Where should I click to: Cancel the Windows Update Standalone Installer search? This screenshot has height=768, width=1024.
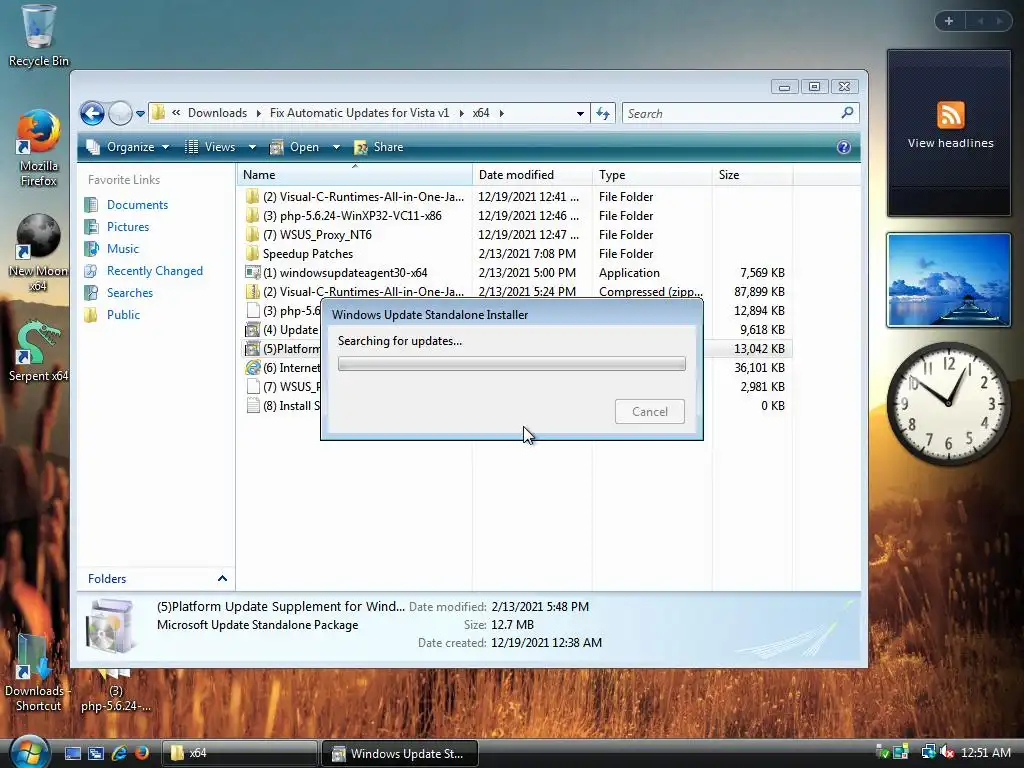point(650,411)
